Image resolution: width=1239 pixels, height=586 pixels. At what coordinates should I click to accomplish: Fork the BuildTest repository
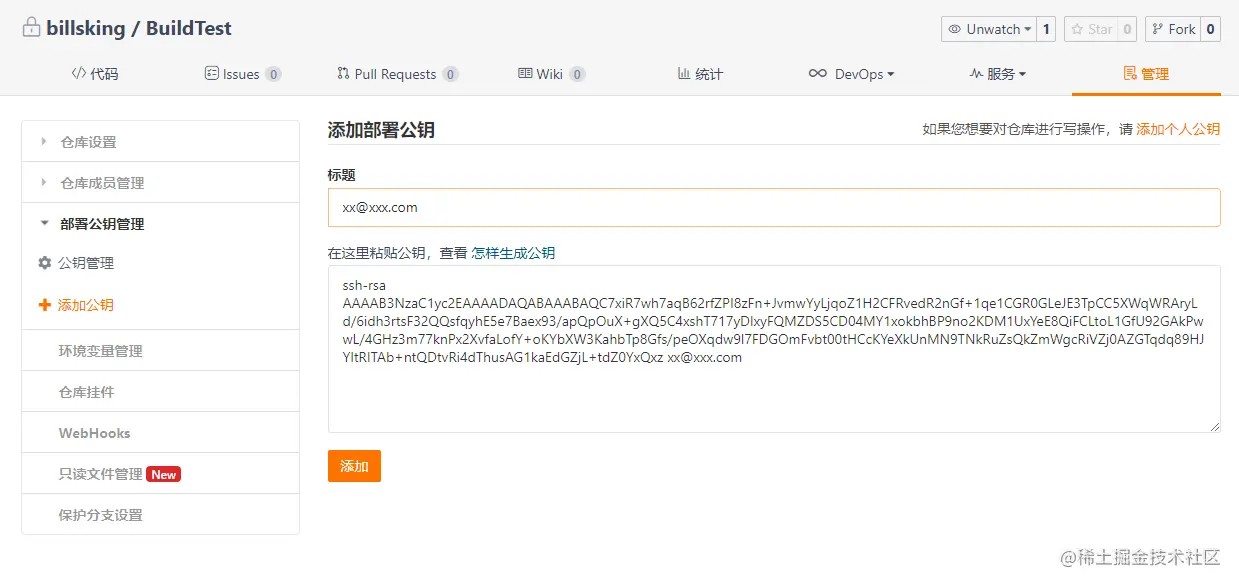coord(1173,29)
